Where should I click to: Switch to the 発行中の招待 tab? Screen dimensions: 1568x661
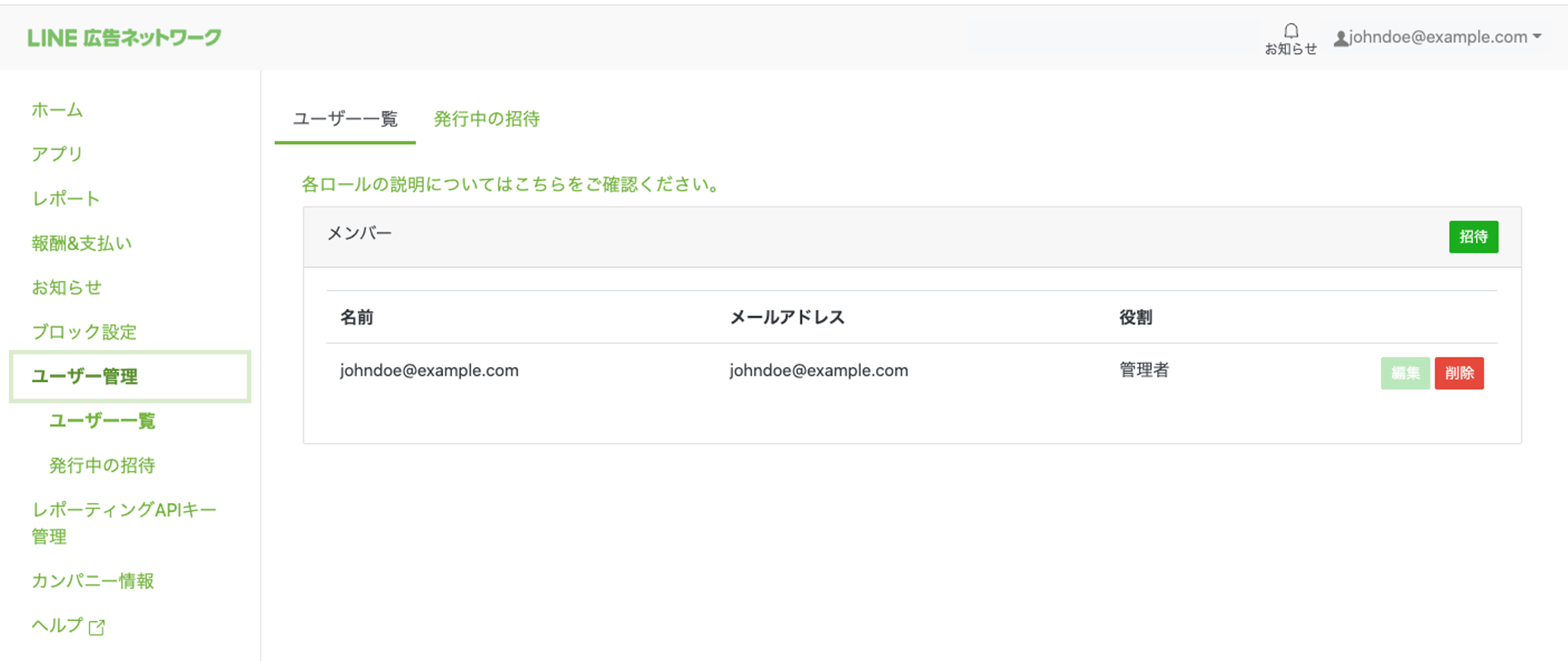click(487, 120)
